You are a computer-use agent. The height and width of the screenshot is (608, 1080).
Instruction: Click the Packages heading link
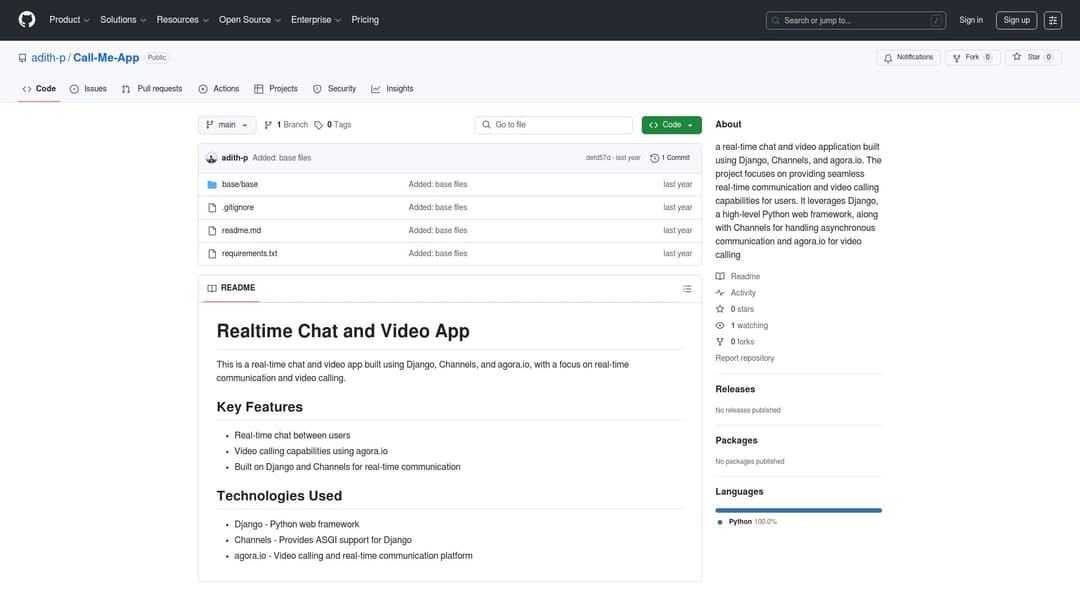click(x=736, y=441)
